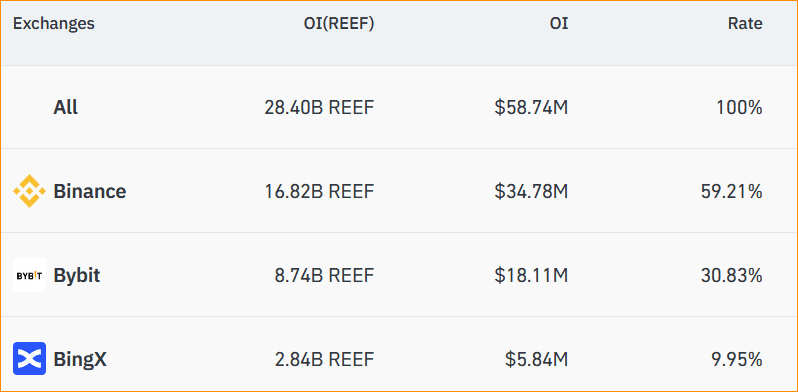Click Bybit's 30.83% rate cell
798x392 pixels.
pos(731,275)
